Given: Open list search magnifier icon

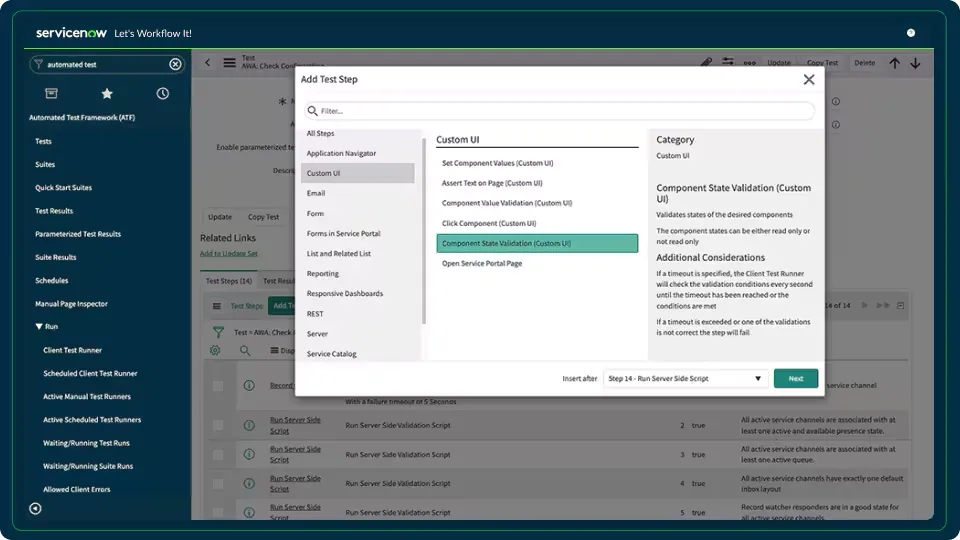Looking at the screenshot, I should (x=245, y=350).
